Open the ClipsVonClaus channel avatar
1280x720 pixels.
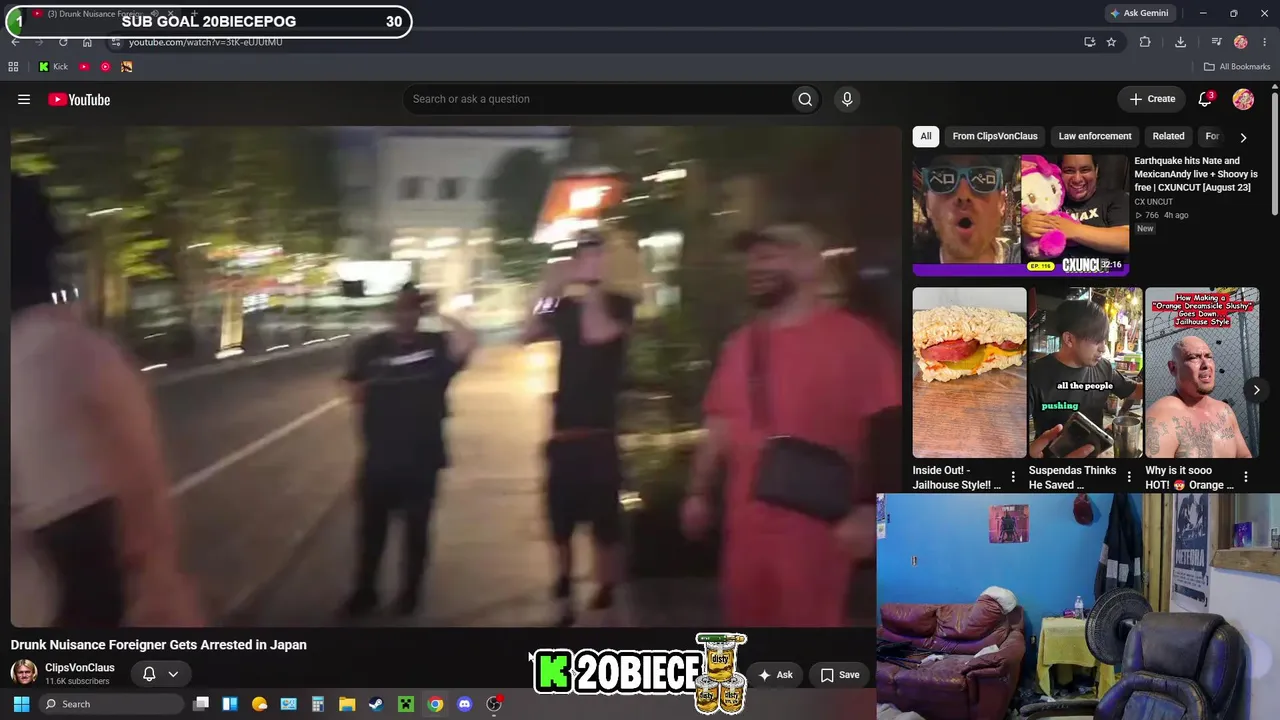pyautogui.click(x=24, y=673)
